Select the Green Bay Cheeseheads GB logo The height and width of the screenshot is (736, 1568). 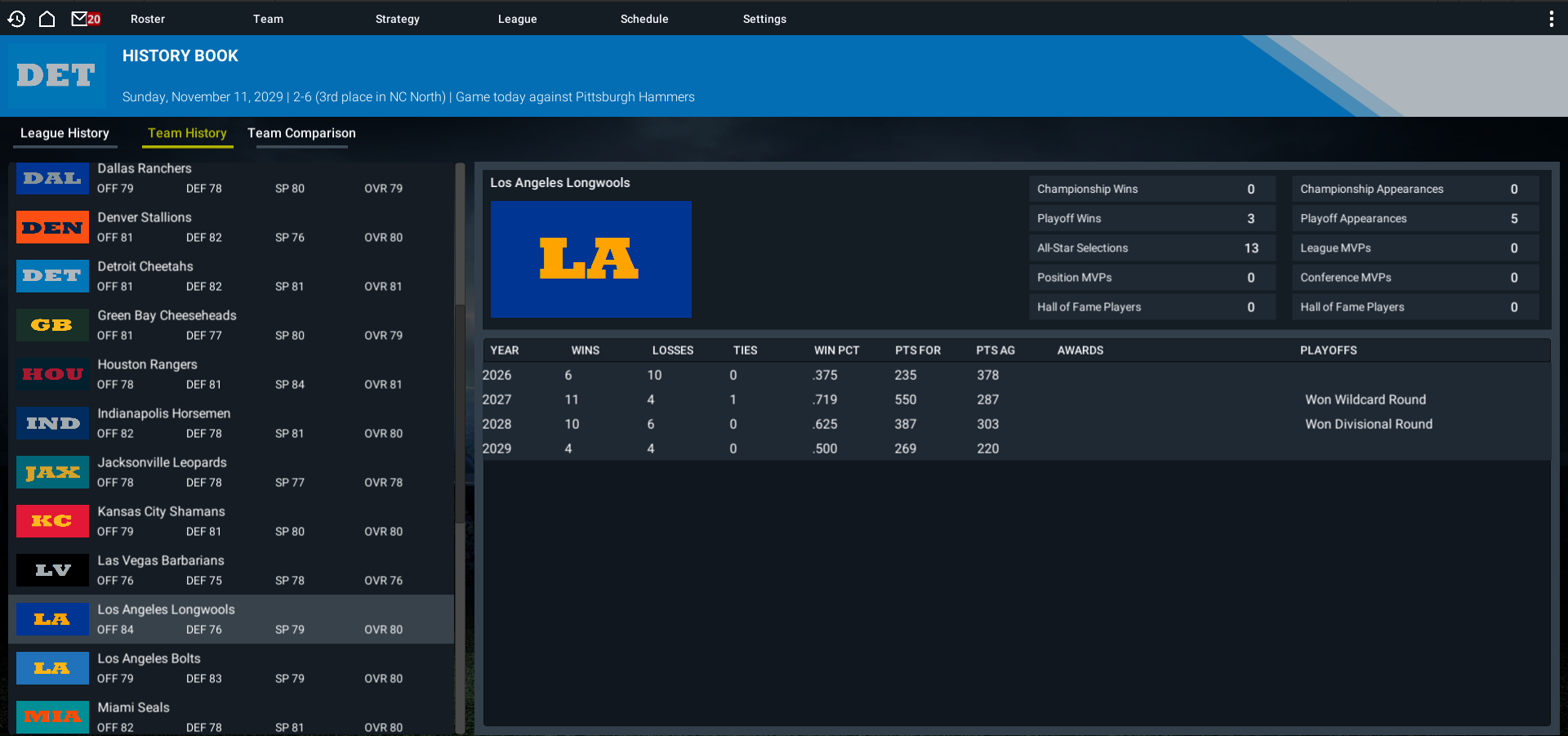tap(52, 325)
